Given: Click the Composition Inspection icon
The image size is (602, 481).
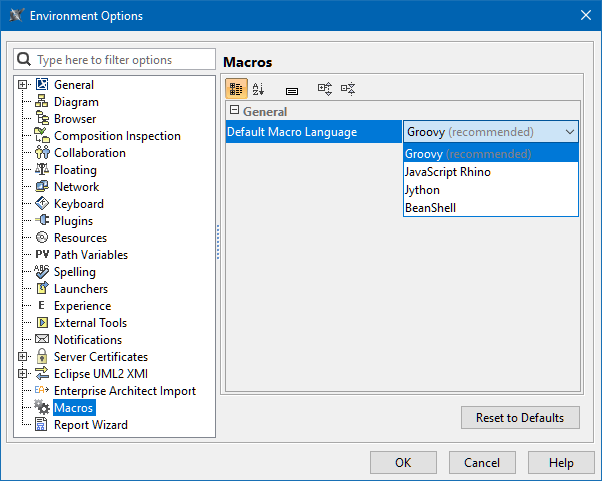Looking at the screenshot, I should tap(42, 135).
